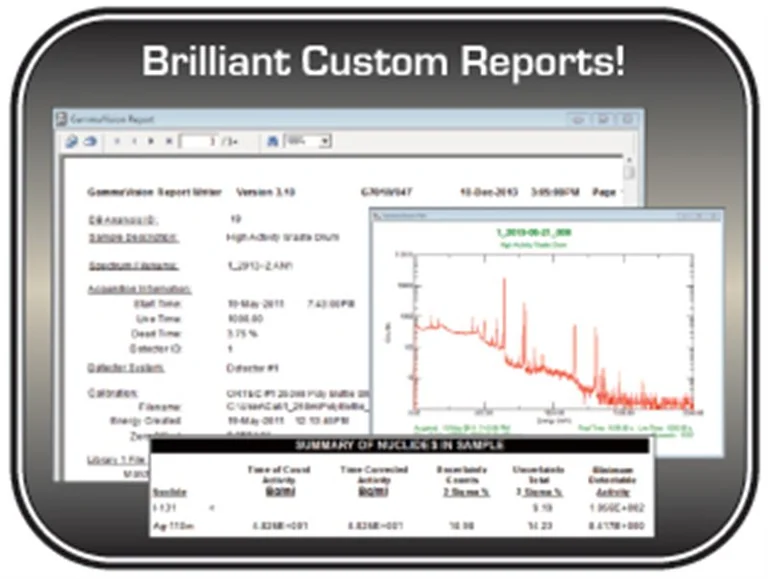Click the 'Time Corrected Activity' column header

click(x=374, y=481)
